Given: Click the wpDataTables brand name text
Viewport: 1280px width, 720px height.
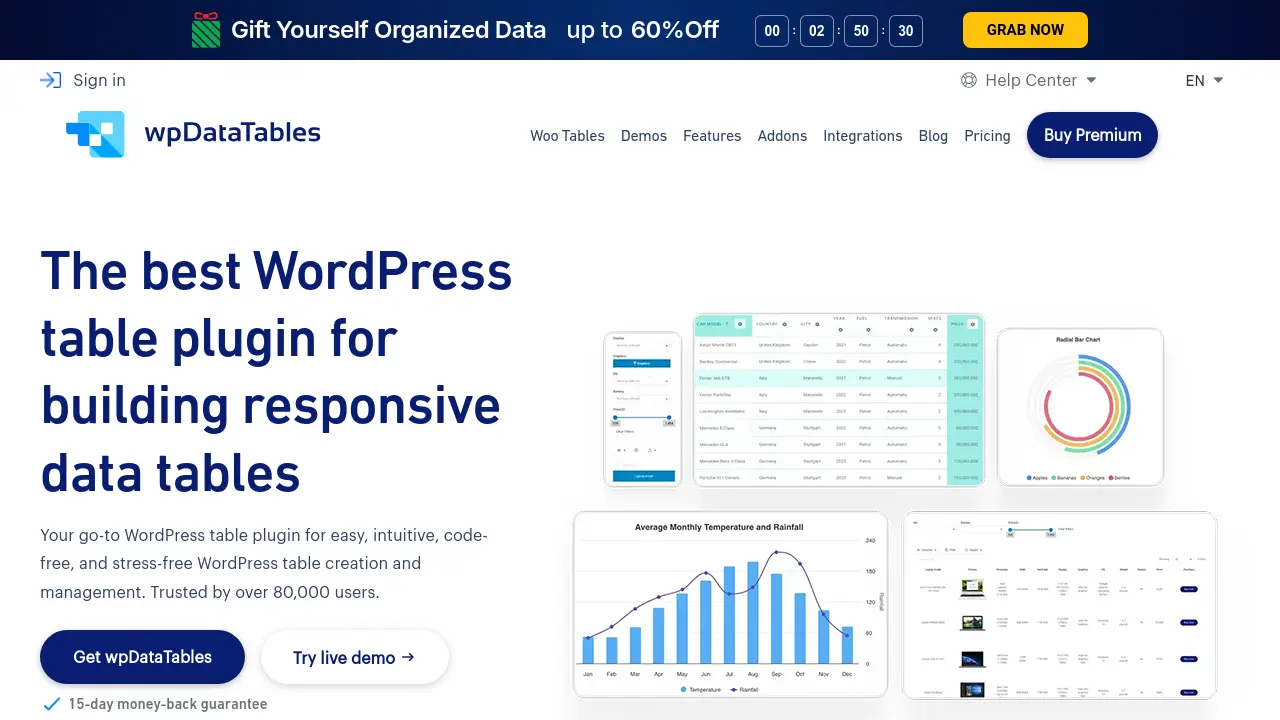Looking at the screenshot, I should [x=232, y=132].
